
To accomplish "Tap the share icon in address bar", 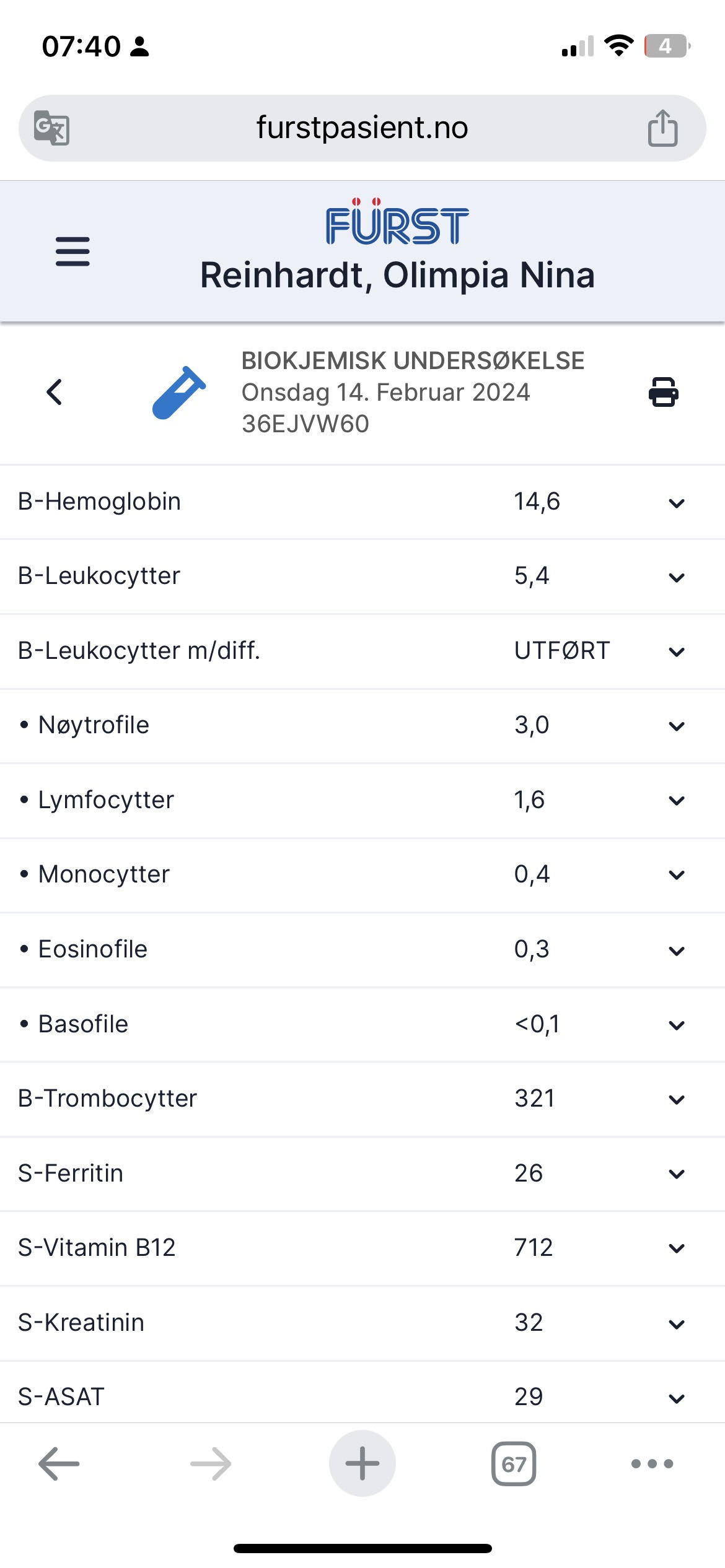I will [662, 128].
